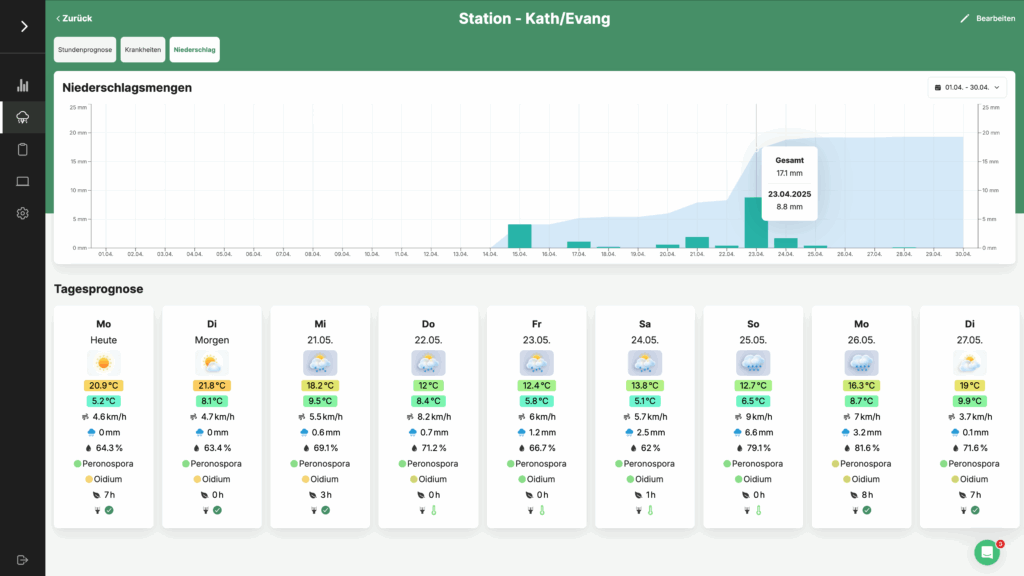Switch to the Stundenprognose tab
This screenshot has height=576, width=1024.
point(85,49)
